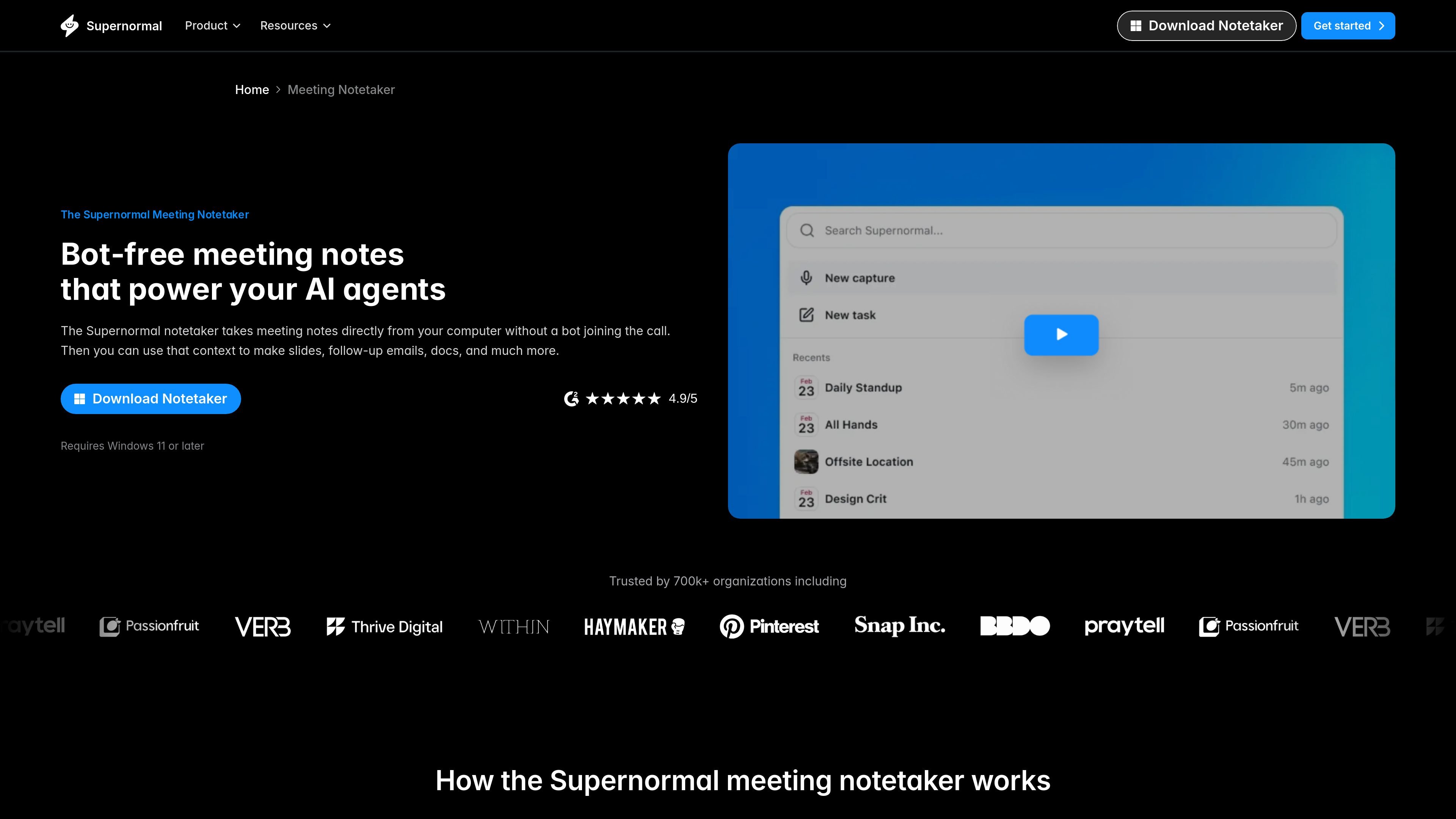Click Download Notetaker in the header
The image size is (1456, 819).
tap(1206, 25)
